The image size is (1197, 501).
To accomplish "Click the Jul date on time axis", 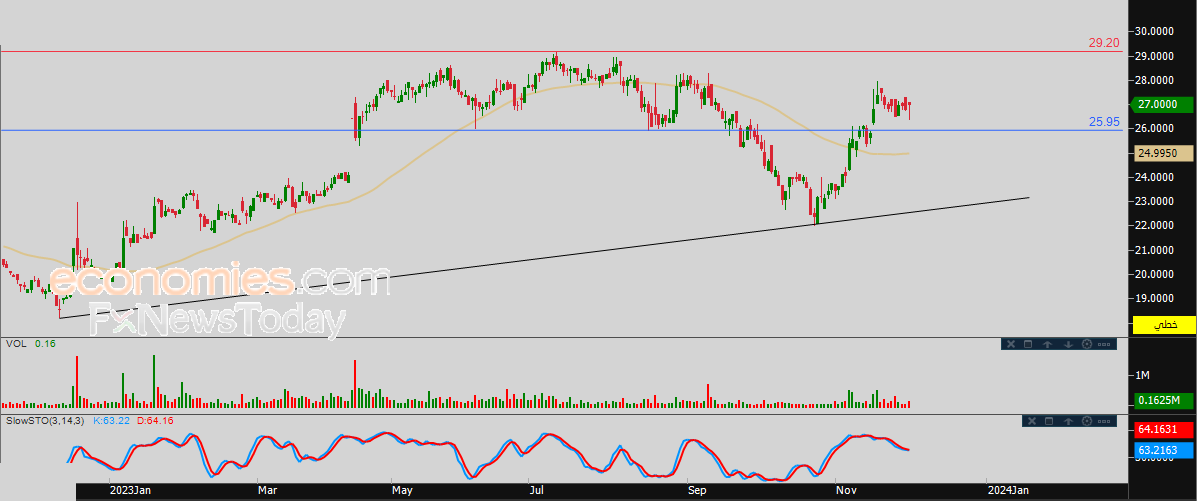I will click(535, 489).
